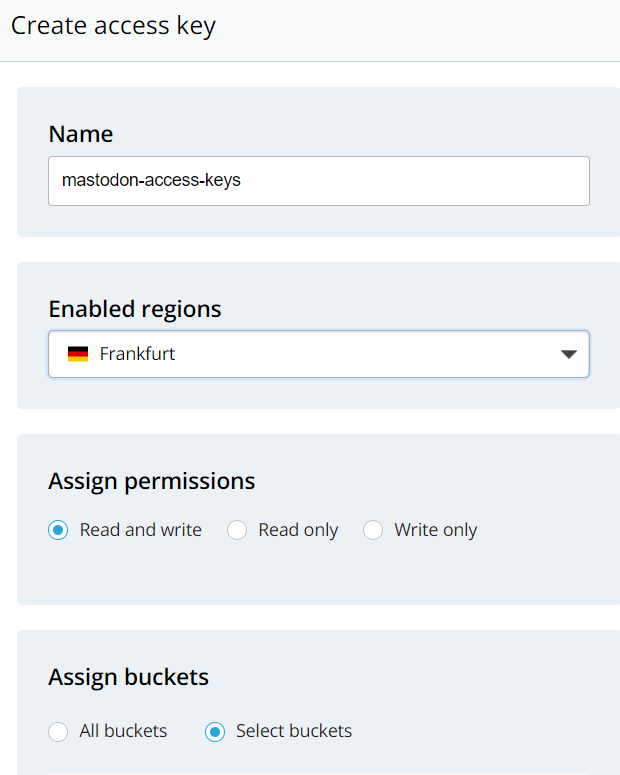This screenshot has width=620, height=775.
Task: Click the 'Name' field label
Action: click(81, 134)
